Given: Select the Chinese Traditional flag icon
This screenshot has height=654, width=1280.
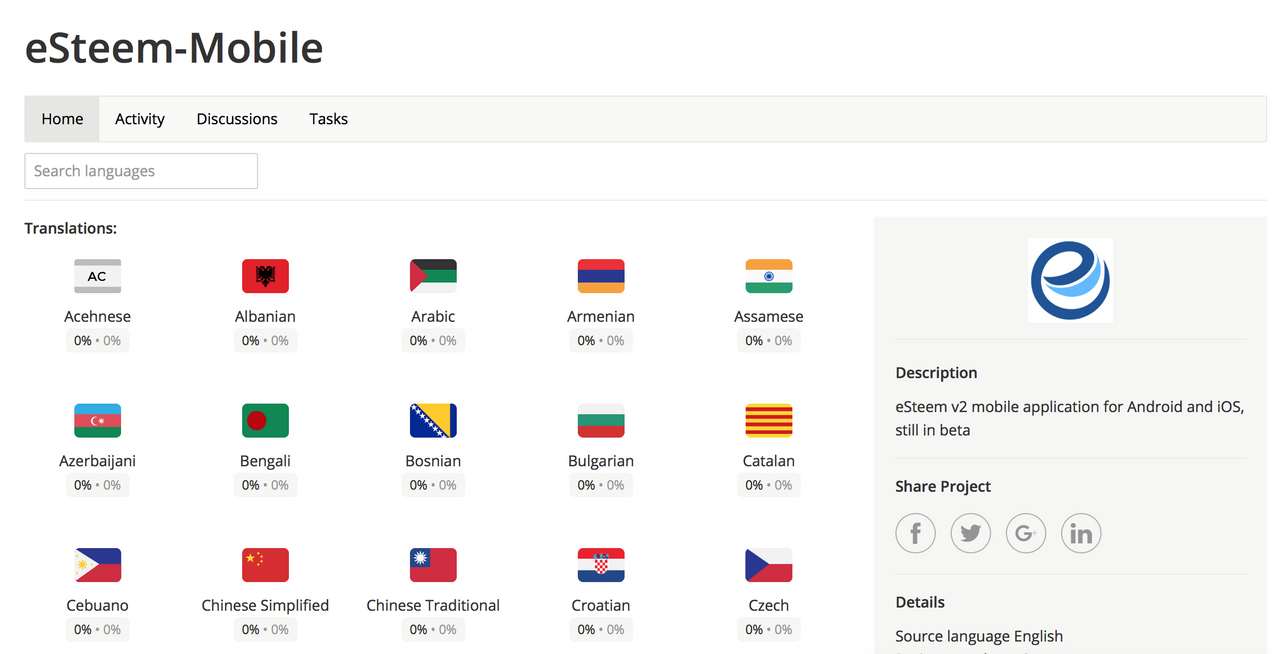Looking at the screenshot, I should (x=433, y=565).
